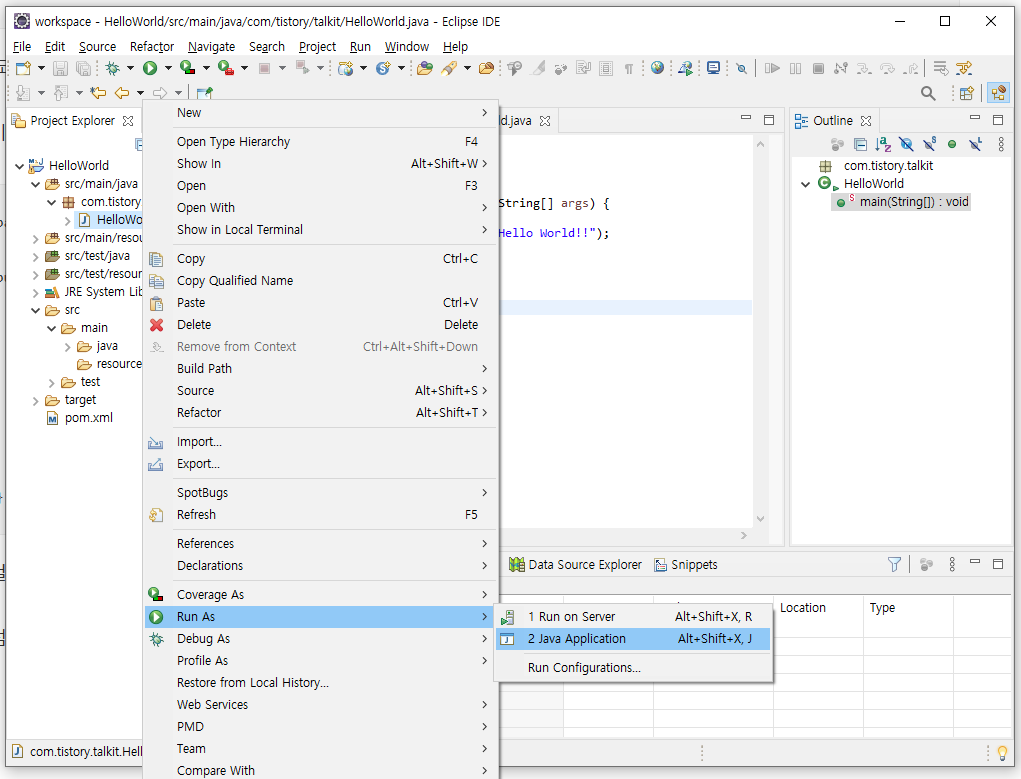Viewport: 1021px width, 779px height.
Task: Click the Open Perspective icon
Action: (967, 94)
